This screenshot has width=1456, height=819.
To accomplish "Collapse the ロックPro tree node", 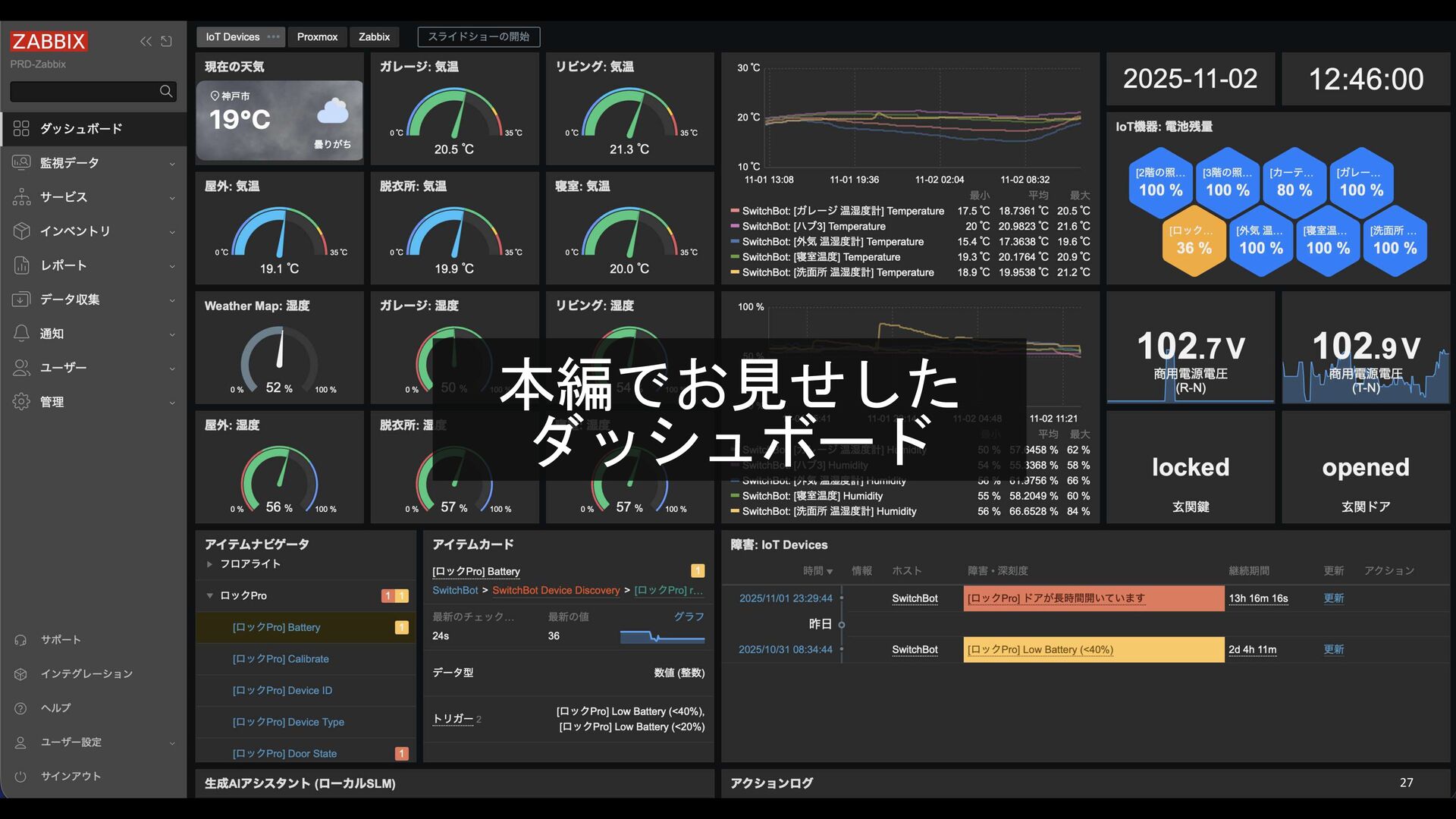I will point(210,596).
